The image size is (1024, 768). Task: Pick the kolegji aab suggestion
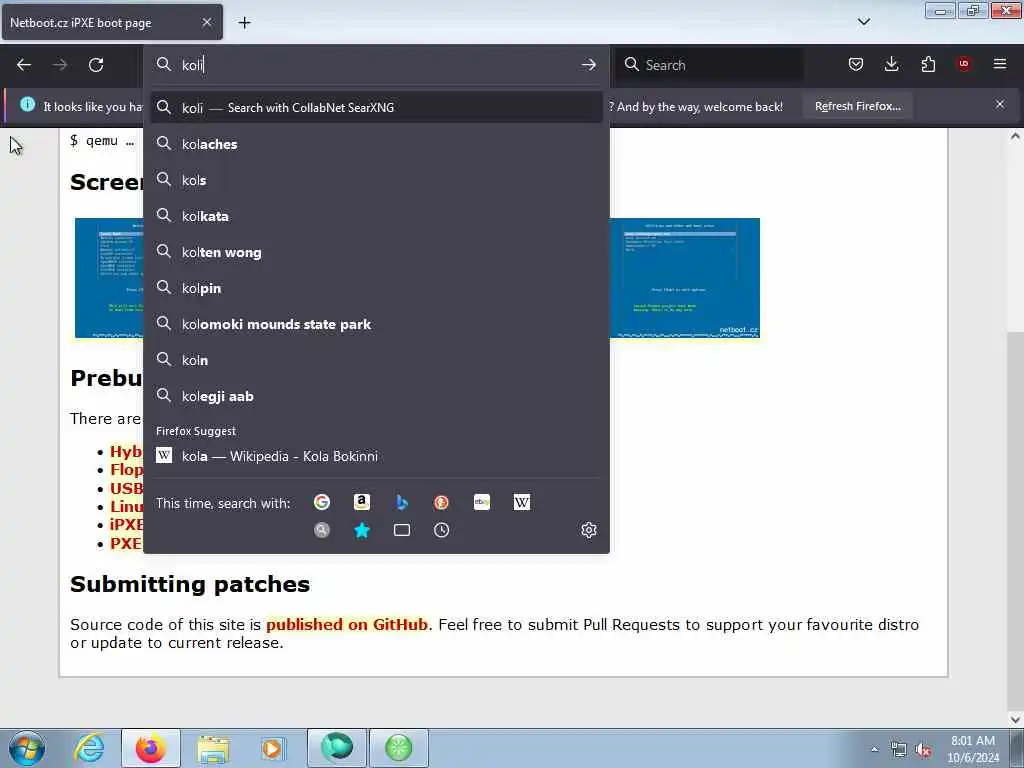coord(376,396)
